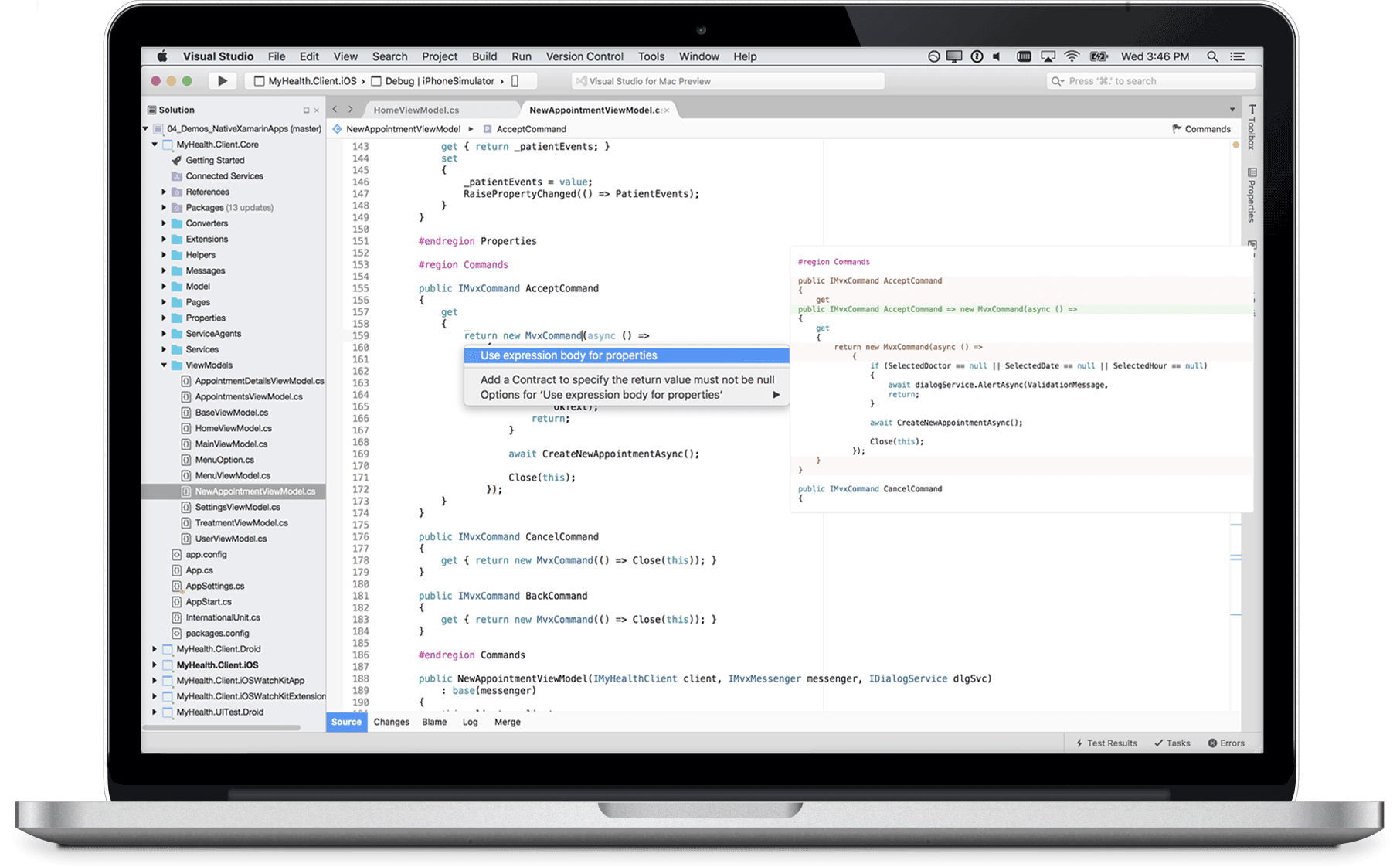Image resolution: width=1400 pixels, height=867 pixels.
Task: Show the Errors pad
Action: (1226, 743)
